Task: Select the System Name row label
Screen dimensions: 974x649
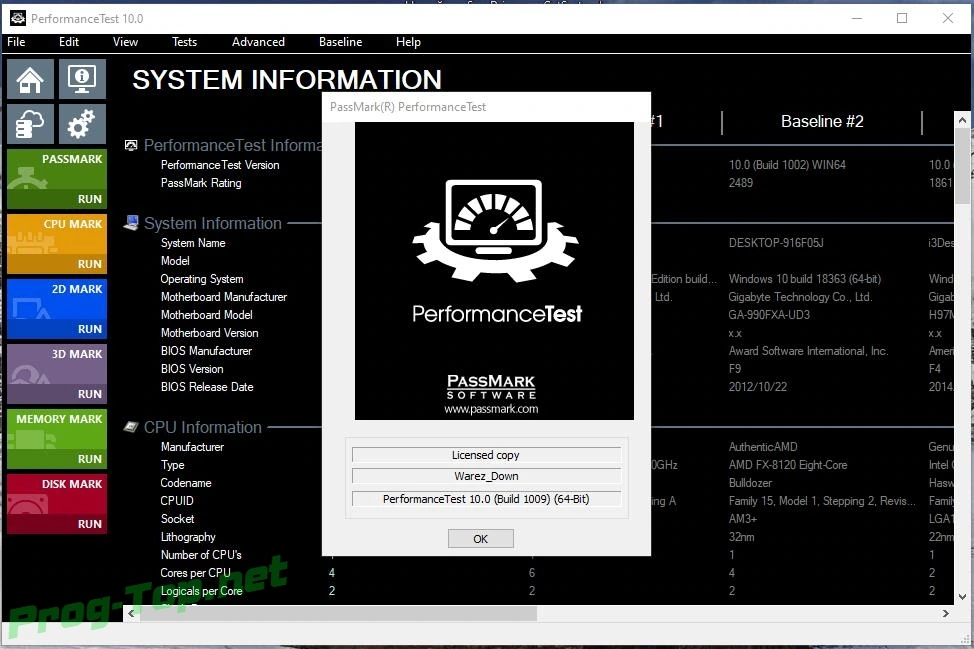Action: [193, 243]
